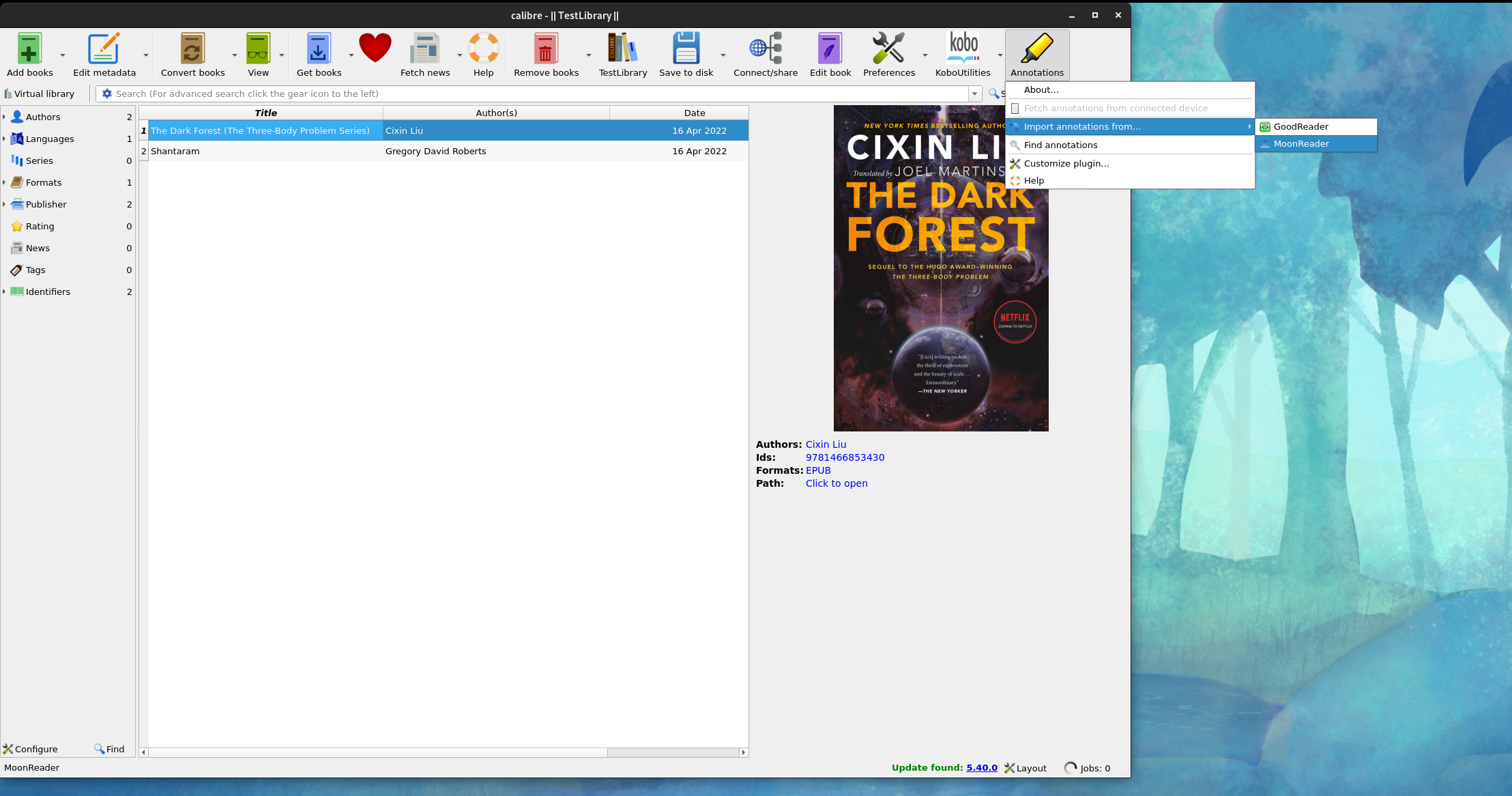
Task: Open dropdown arrow next to Add books
Action: point(63,55)
